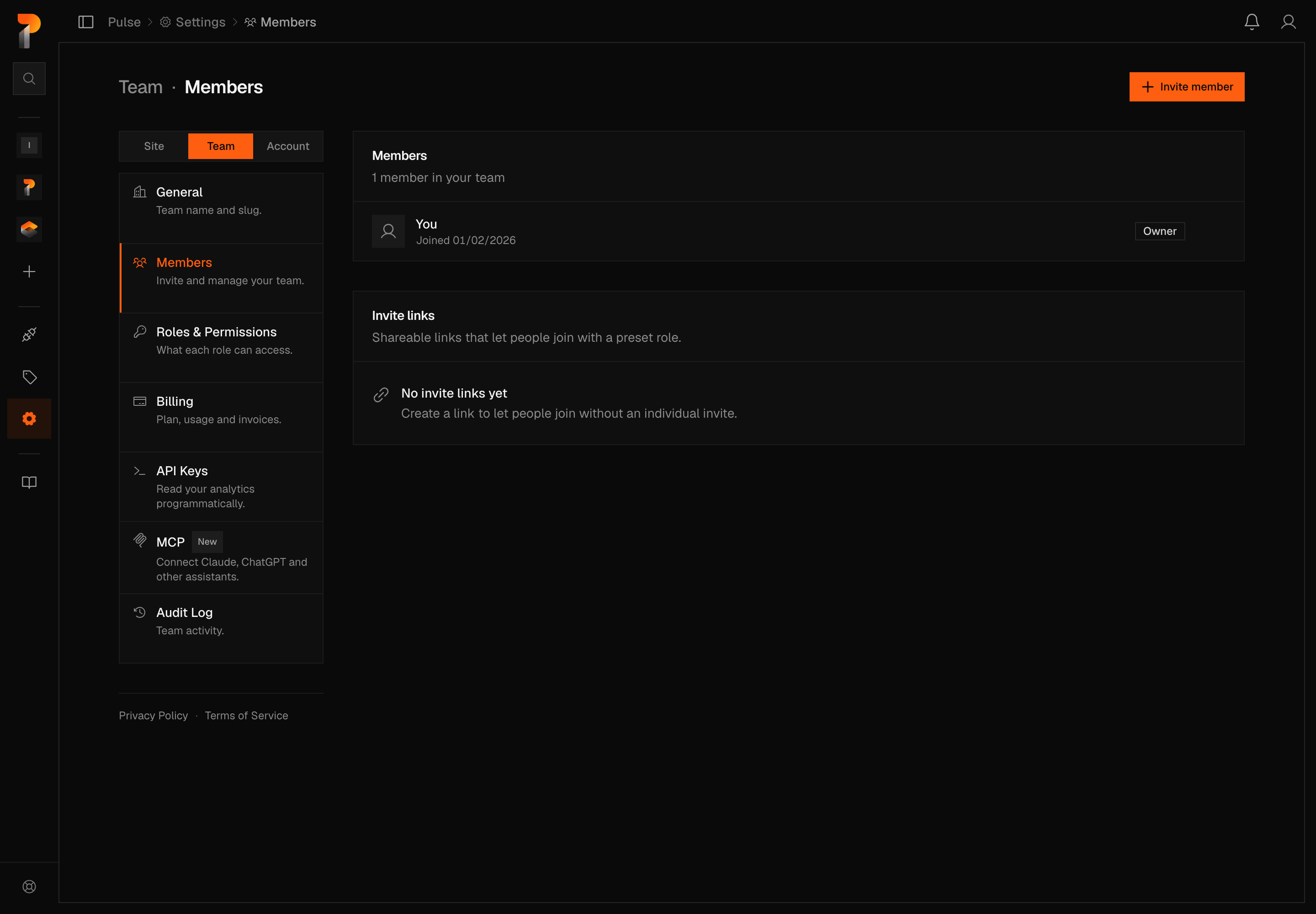The image size is (1316, 914).
Task: Click the Pulse logo at sidebar top
Action: [x=29, y=30]
